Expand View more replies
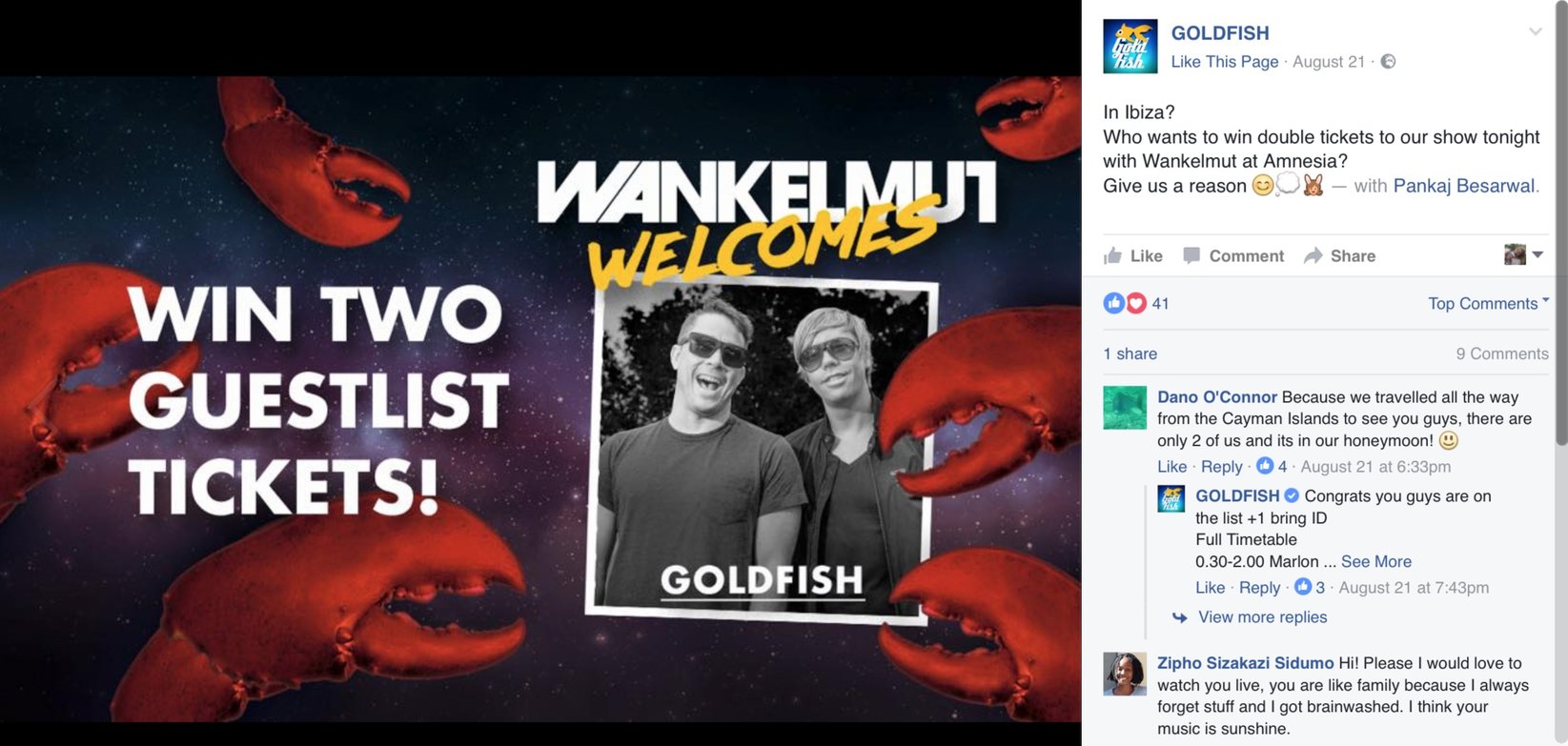 click(x=1262, y=617)
